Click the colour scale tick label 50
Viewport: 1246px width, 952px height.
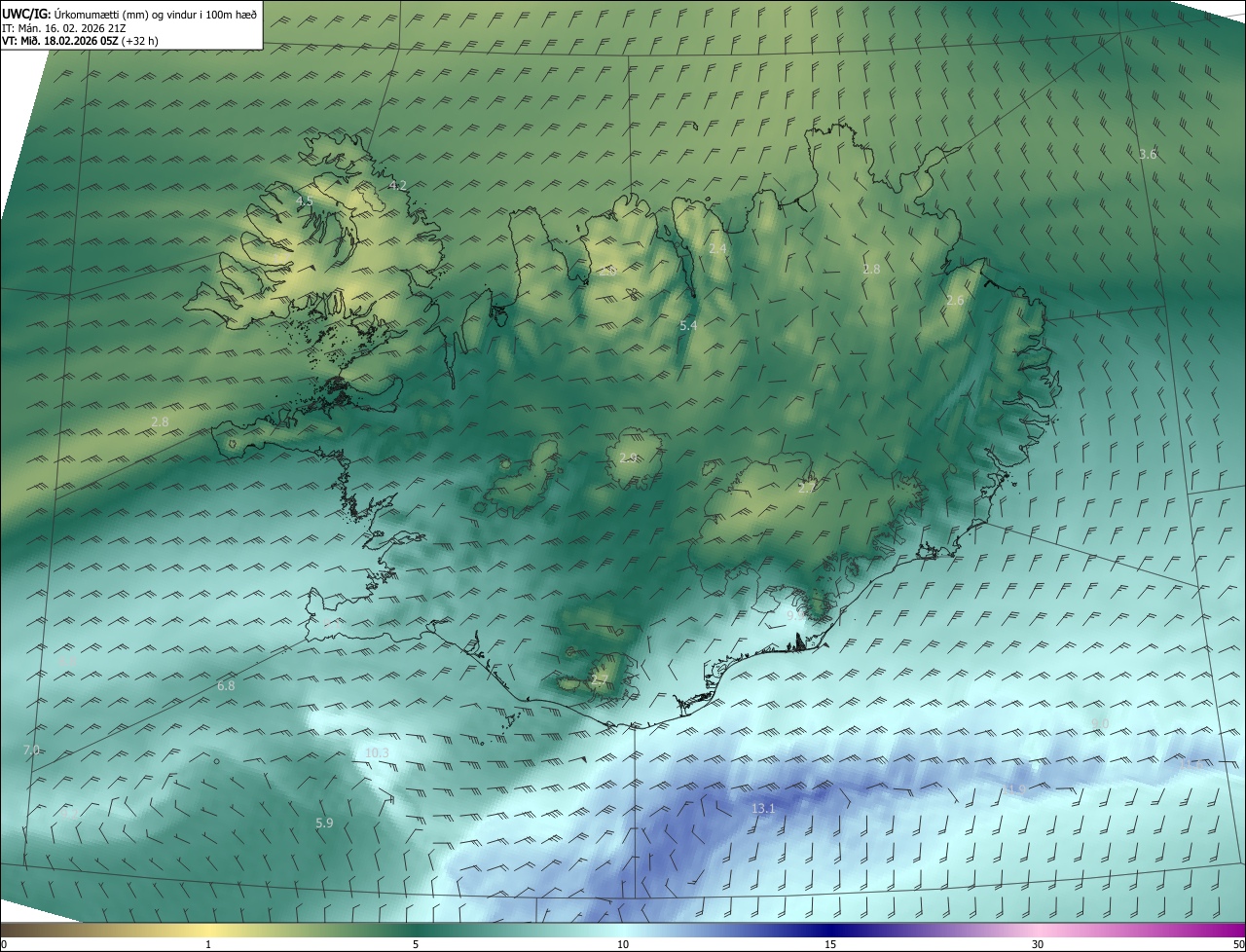[x=1237, y=944]
